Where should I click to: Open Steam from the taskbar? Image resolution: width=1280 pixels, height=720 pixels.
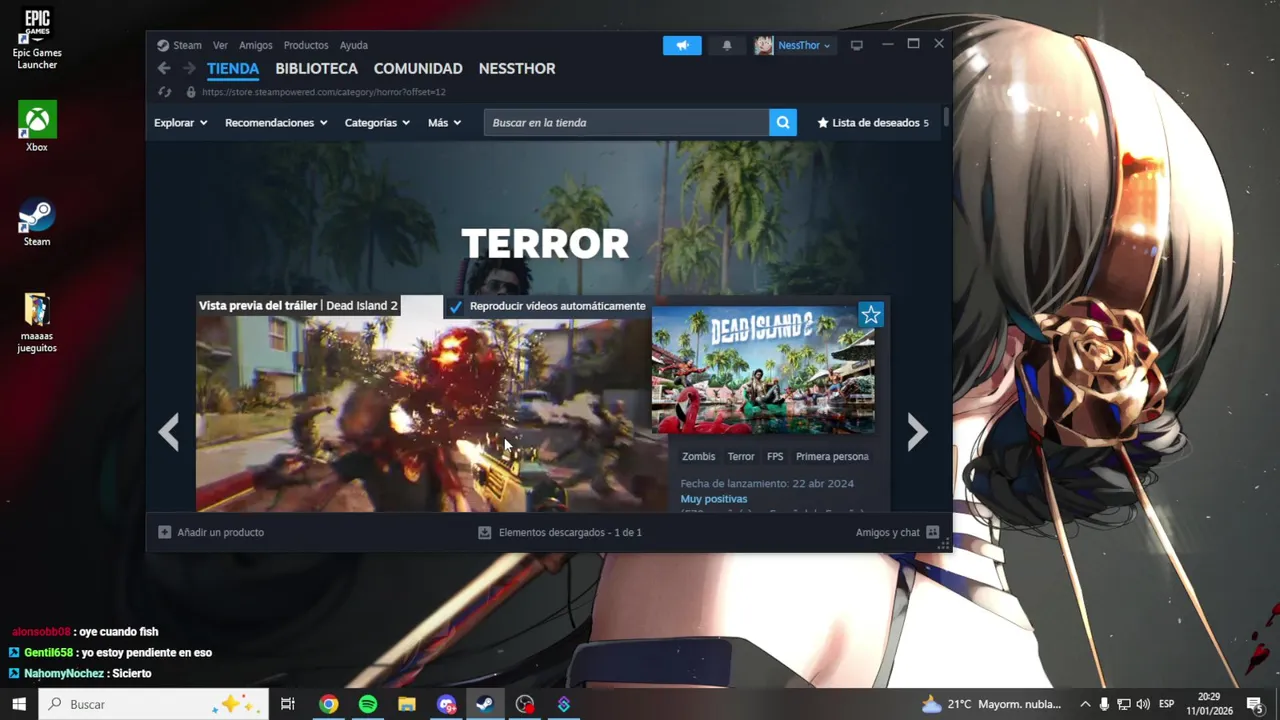[x=485, y=704]
